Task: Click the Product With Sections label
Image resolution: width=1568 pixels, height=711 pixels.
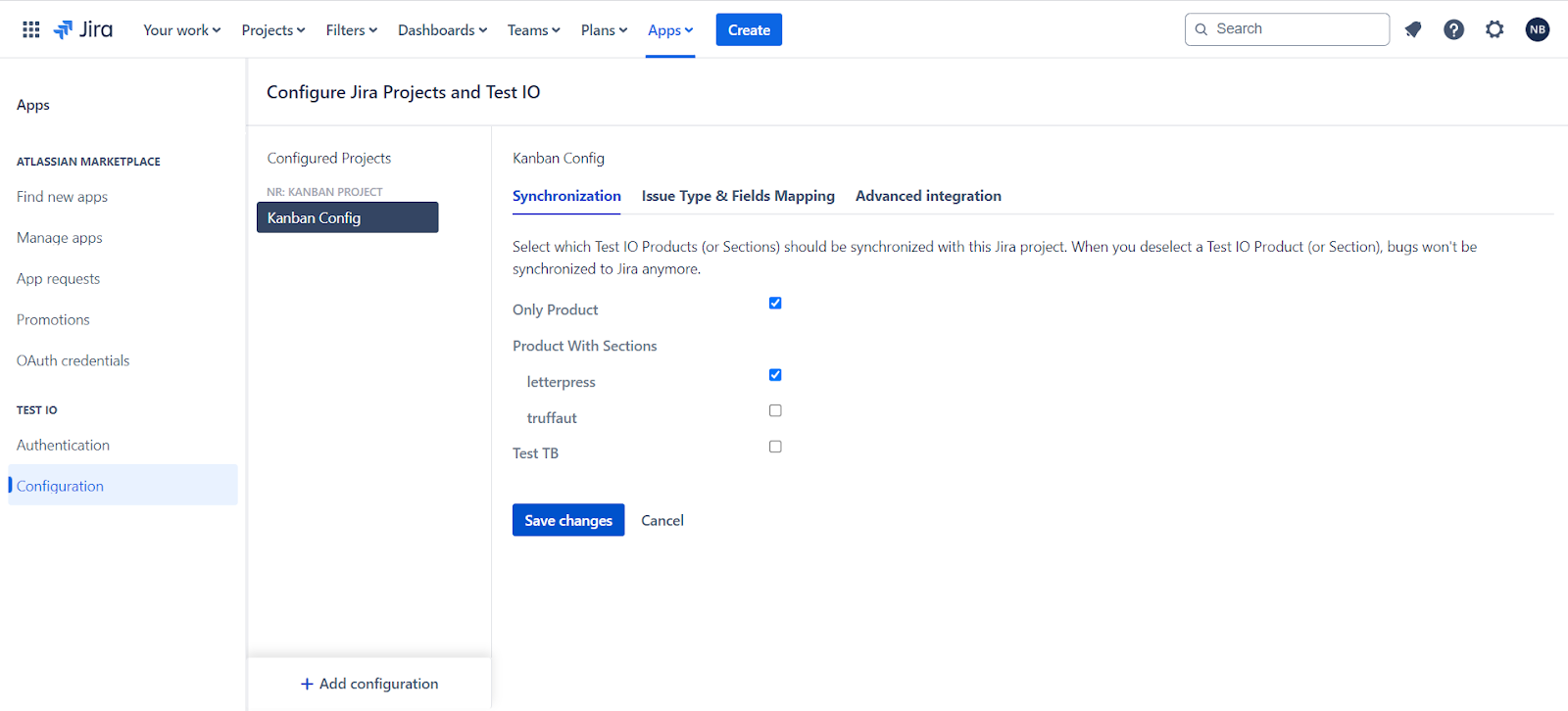Action: click(x=585, y=346)
